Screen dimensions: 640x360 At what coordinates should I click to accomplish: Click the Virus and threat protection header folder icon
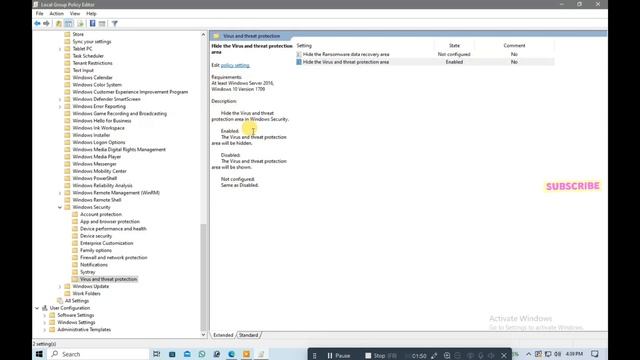point(216,36)
